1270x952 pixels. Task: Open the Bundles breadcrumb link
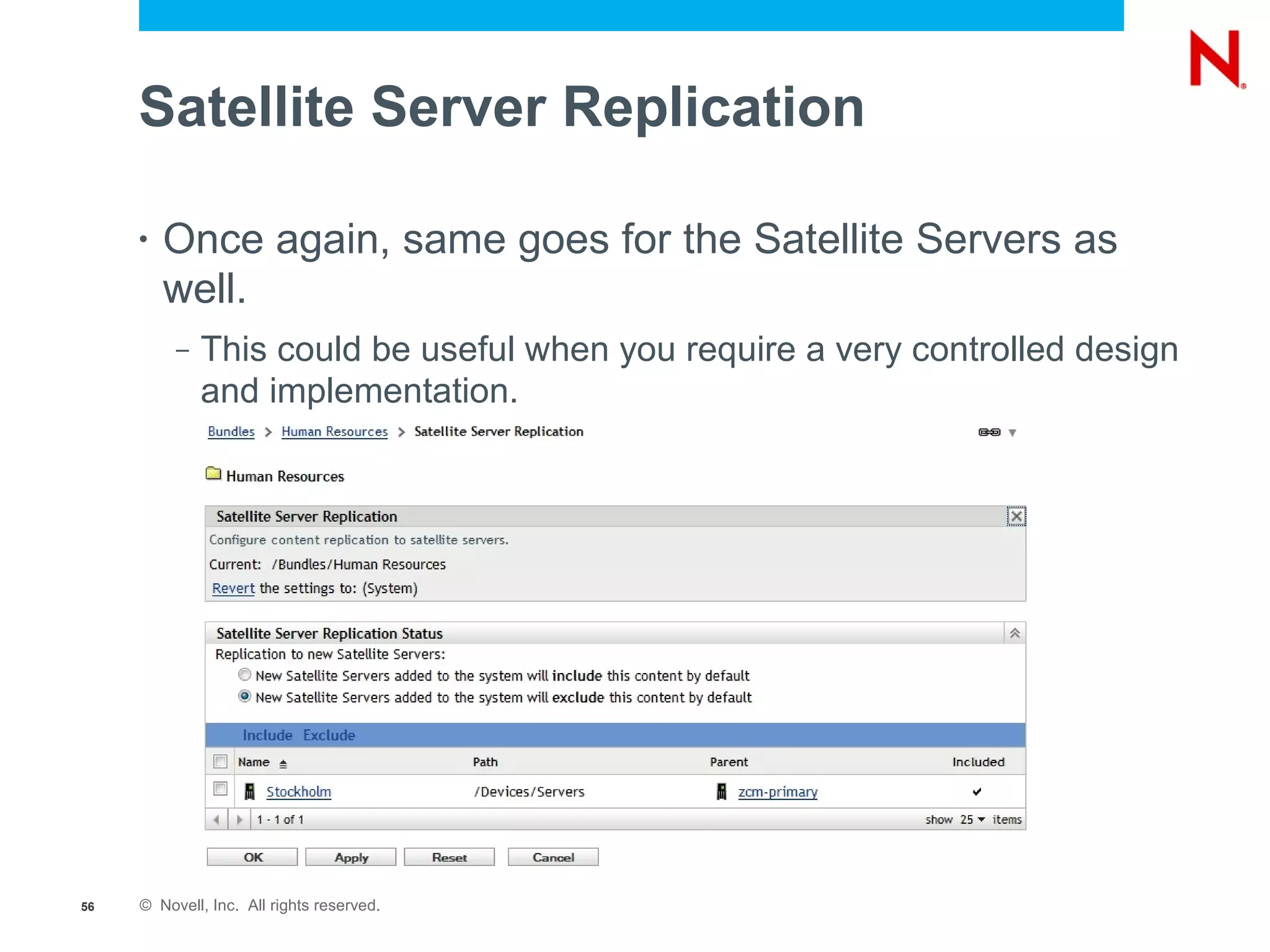click(231, 431)
